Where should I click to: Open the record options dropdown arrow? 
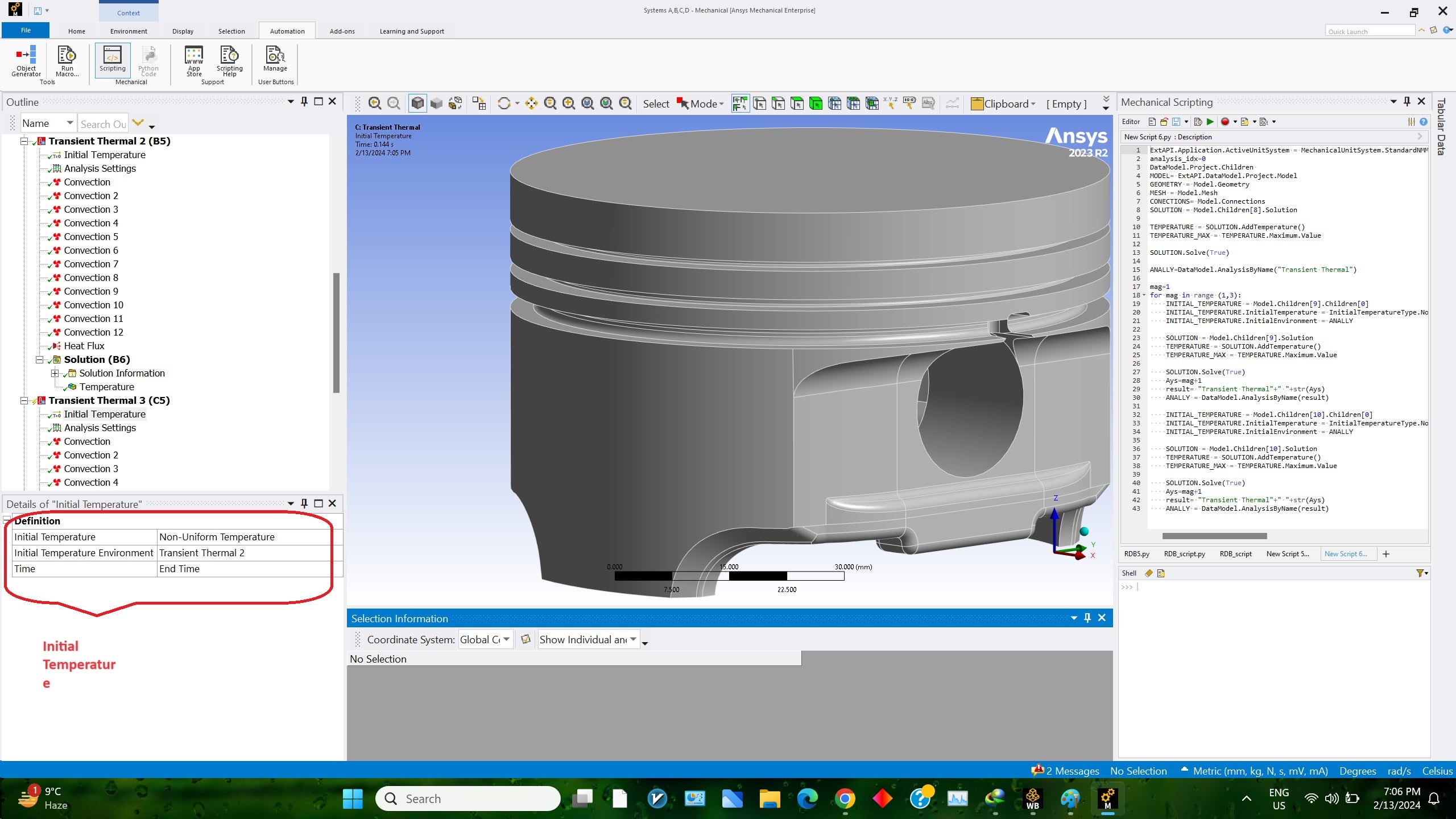(1235, 122)
